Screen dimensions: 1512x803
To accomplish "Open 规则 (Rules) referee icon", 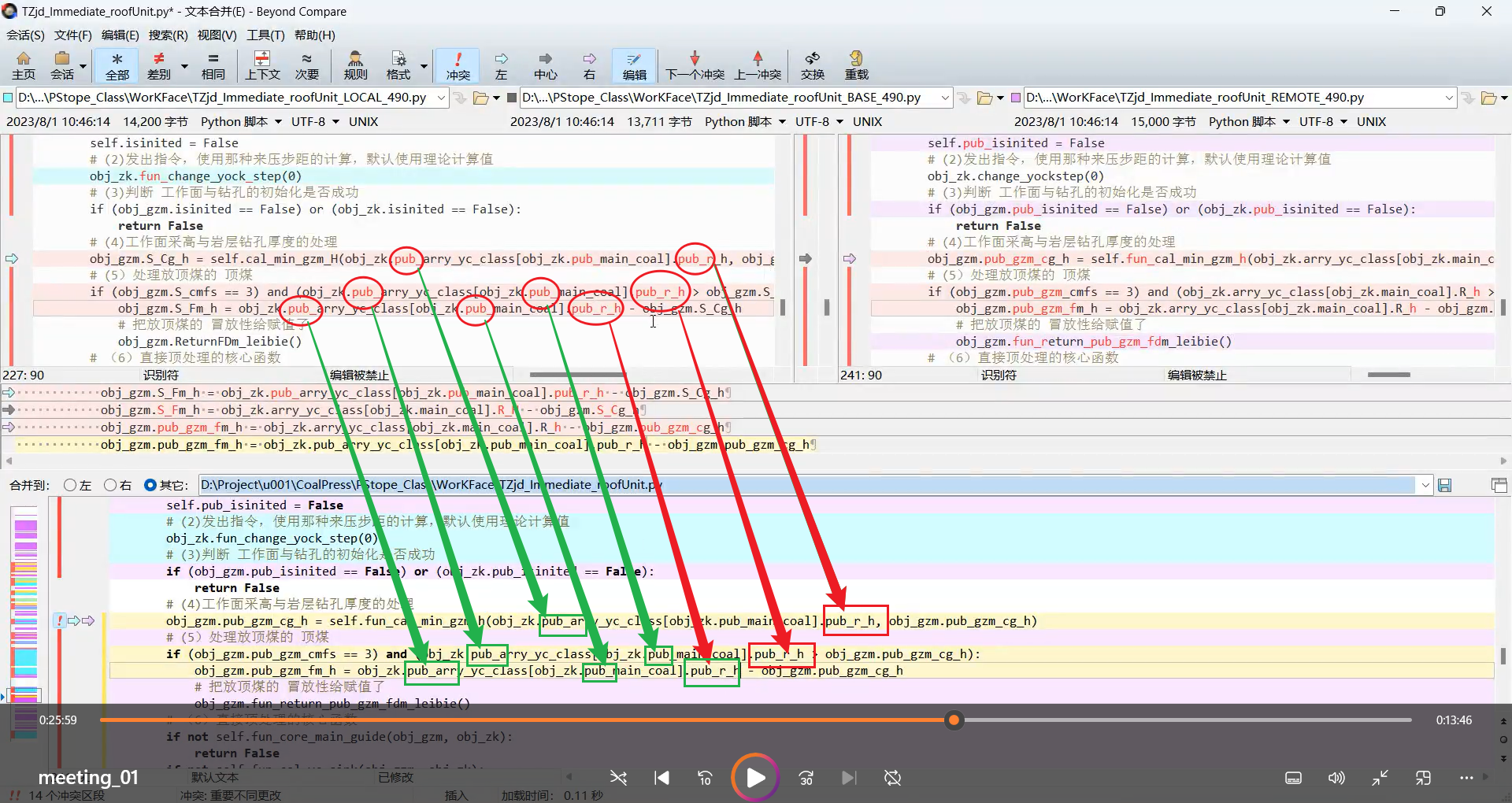I will click(x=355, y=65).
